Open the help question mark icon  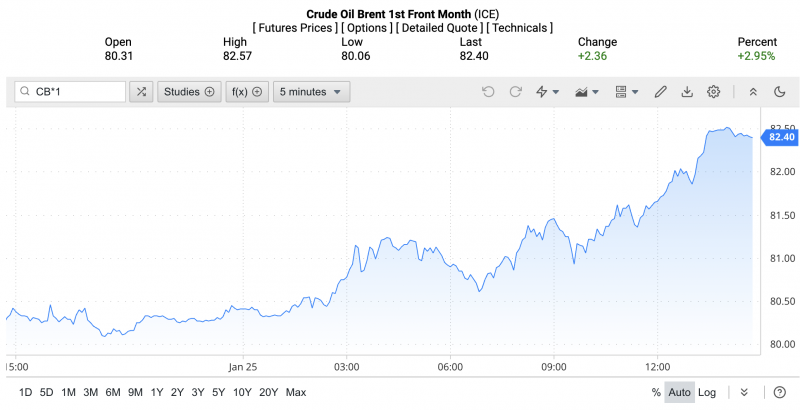point(780,392)
